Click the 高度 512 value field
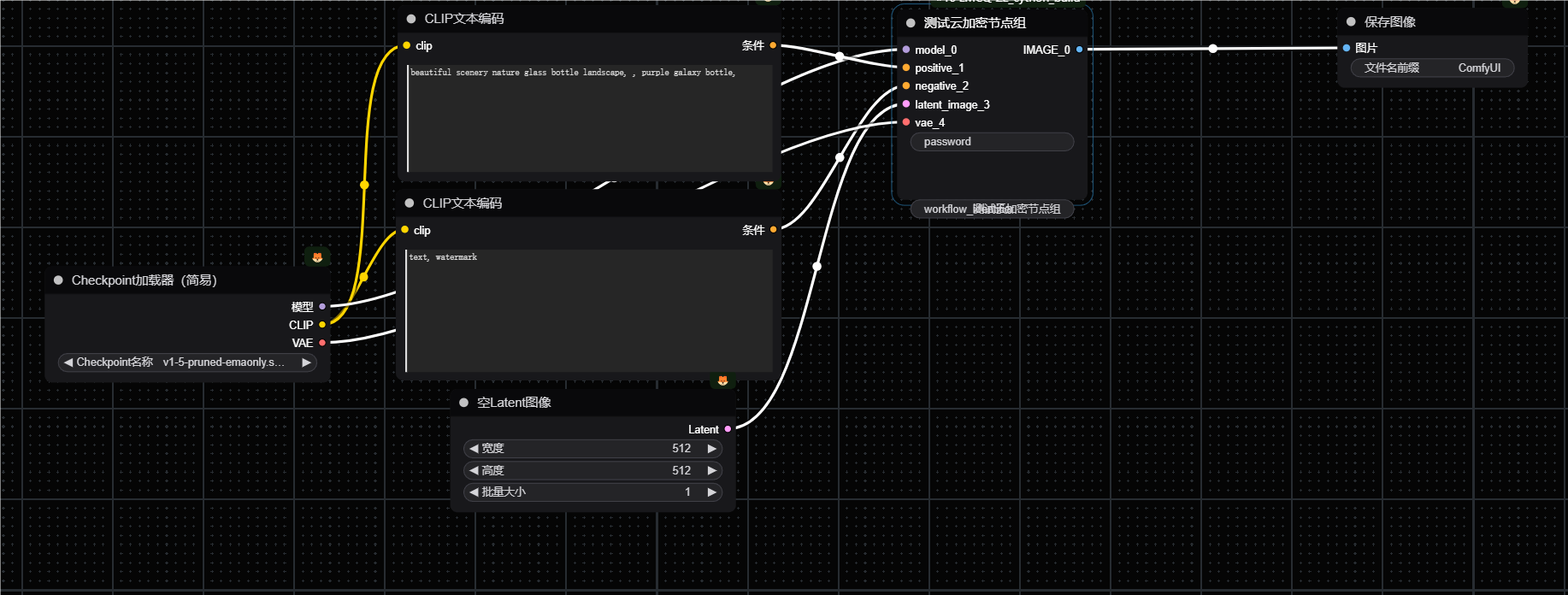The width and height of the screenshot is (1568, 595). [x=592, y=470]
